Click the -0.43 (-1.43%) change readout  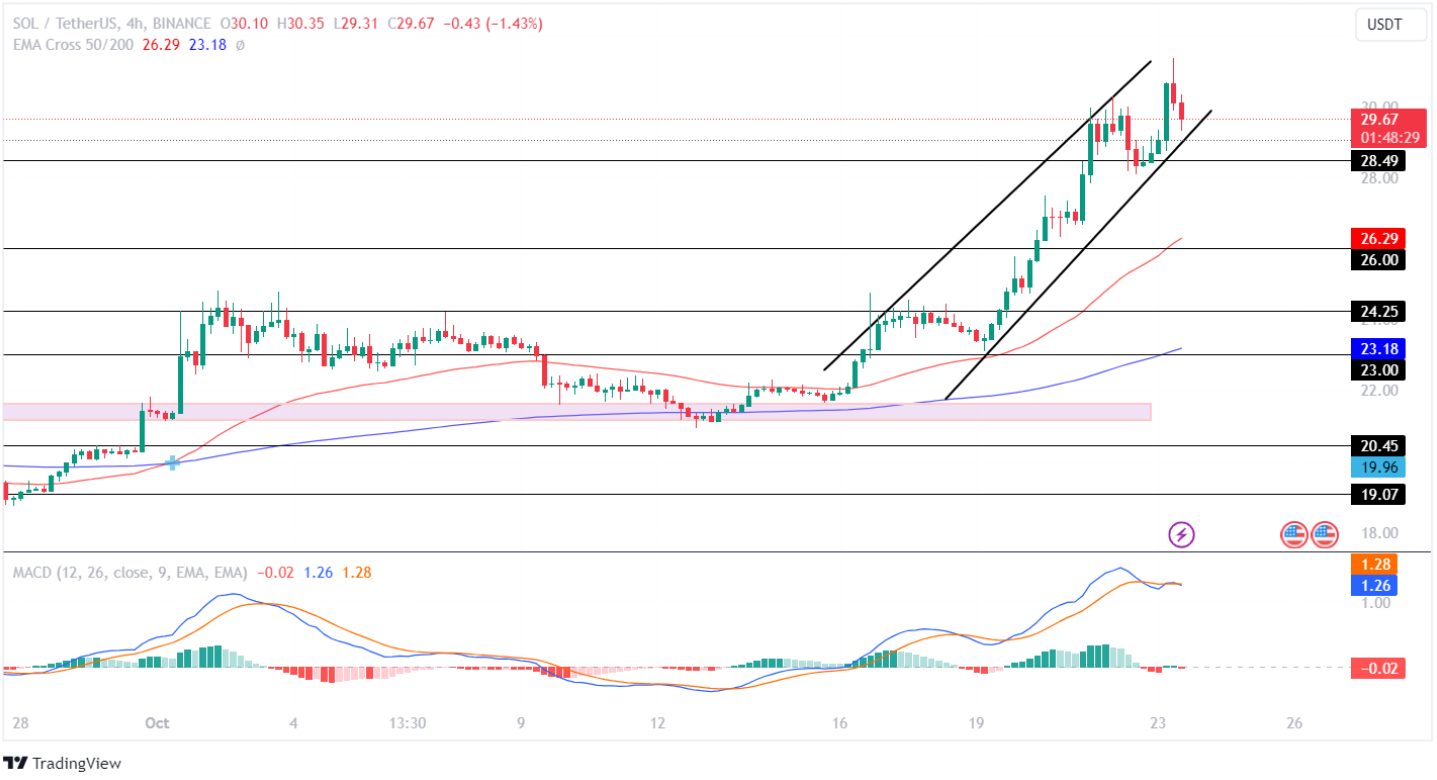tap(493, 24)
